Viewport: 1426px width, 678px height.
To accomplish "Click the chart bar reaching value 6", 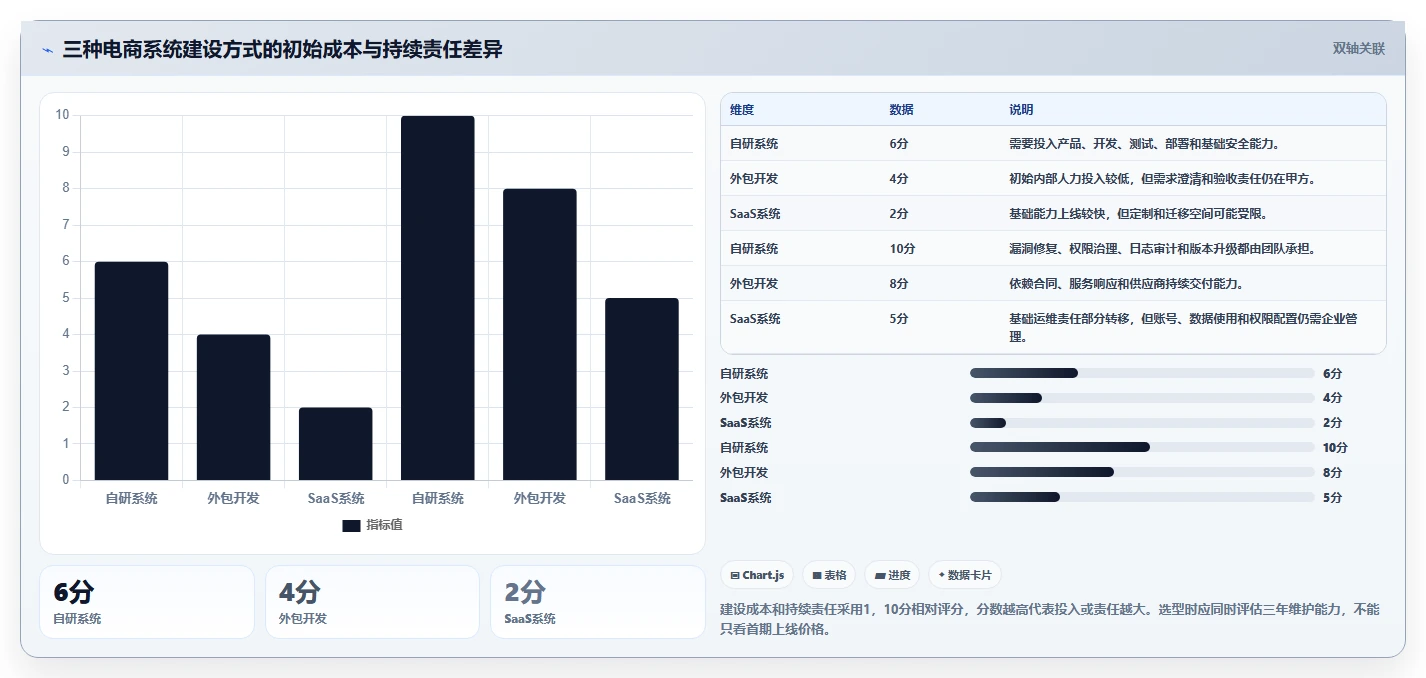I will point(131,371).
